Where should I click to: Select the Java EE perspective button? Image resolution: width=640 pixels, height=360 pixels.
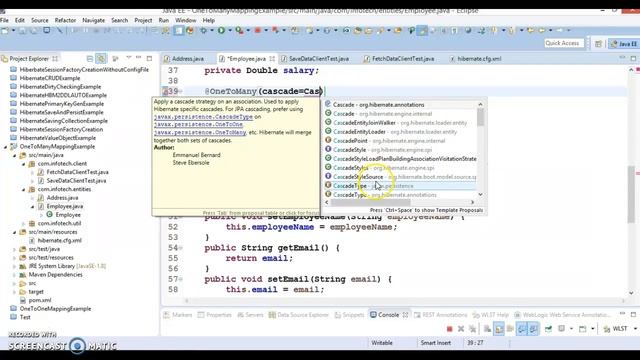623,44
